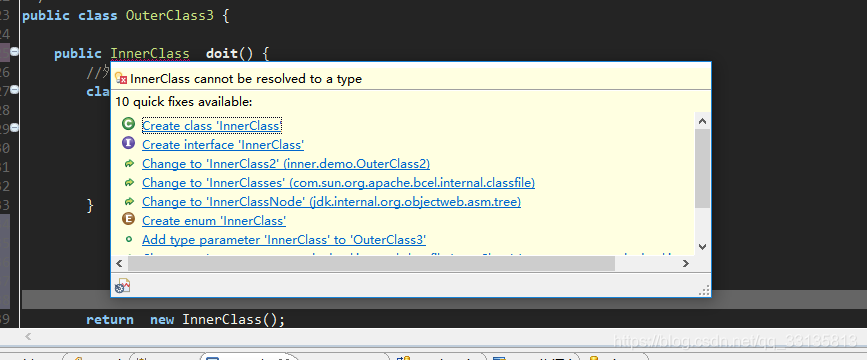Click the OuterClass3 class name in the declaration

[x=169, y=15]
